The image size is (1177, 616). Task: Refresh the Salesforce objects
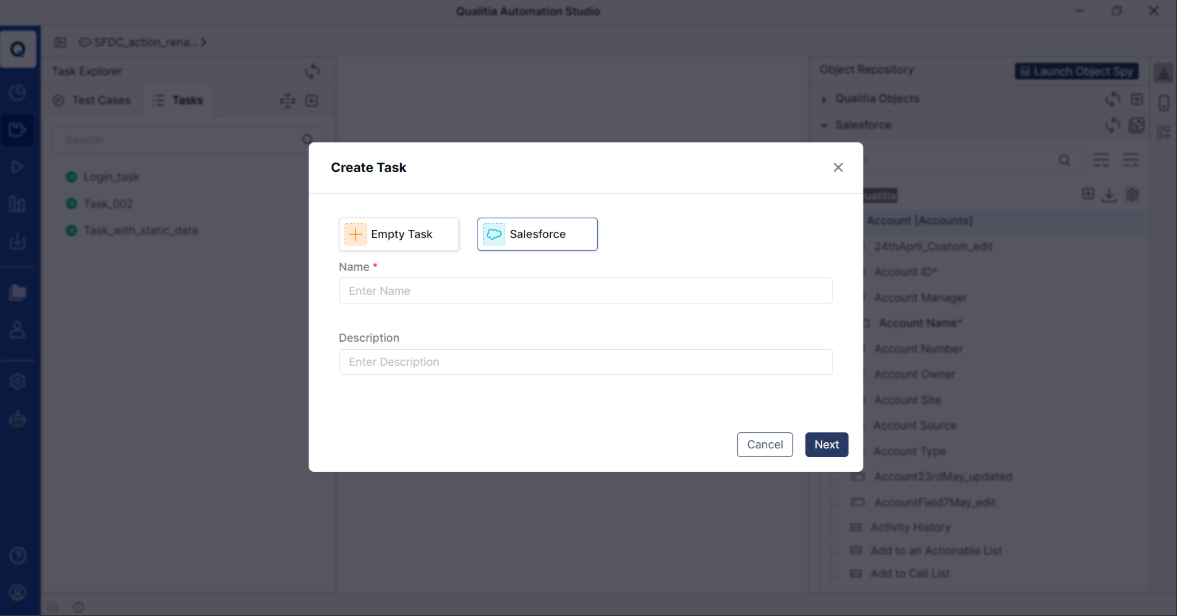(1112, 125)
